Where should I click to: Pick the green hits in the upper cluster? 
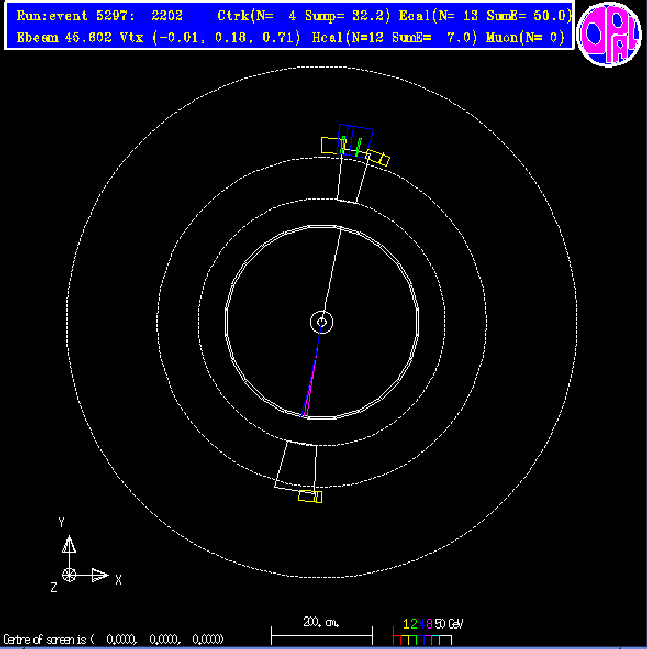355,148
